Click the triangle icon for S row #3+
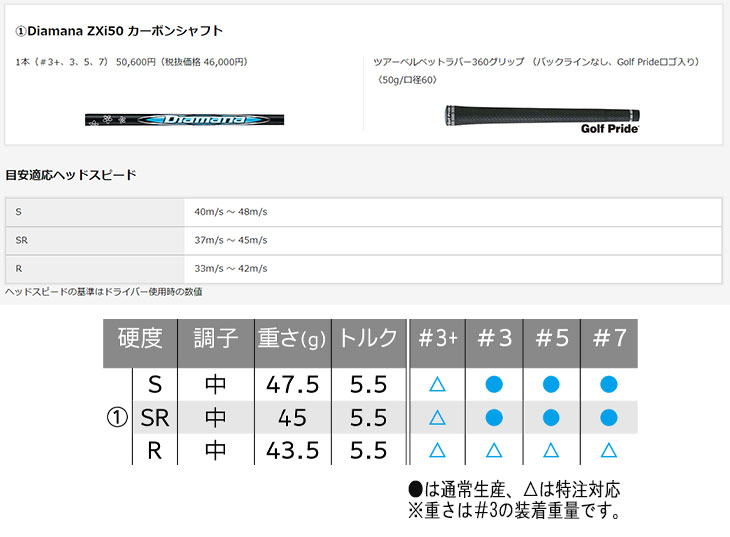 tap(437, 385)
